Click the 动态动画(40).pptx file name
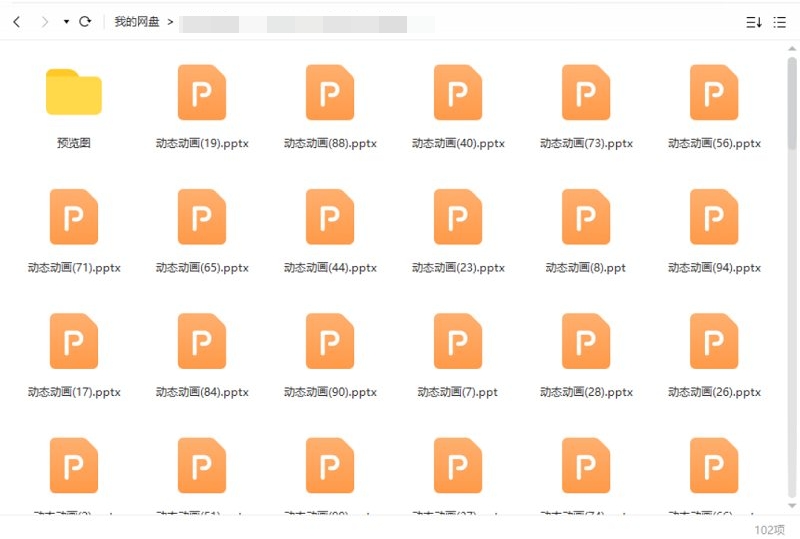This screenshot has height=539, width=800. coord(458,143)
